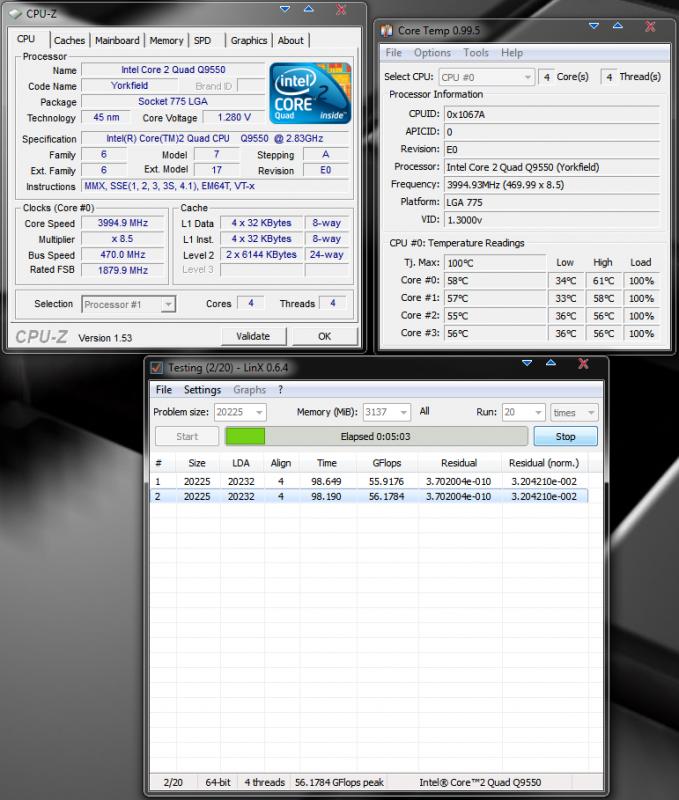This screenshot has width=679, height=800.
Task: Minimize CPU-Z with the down arrow
Action: click(285, 9)
